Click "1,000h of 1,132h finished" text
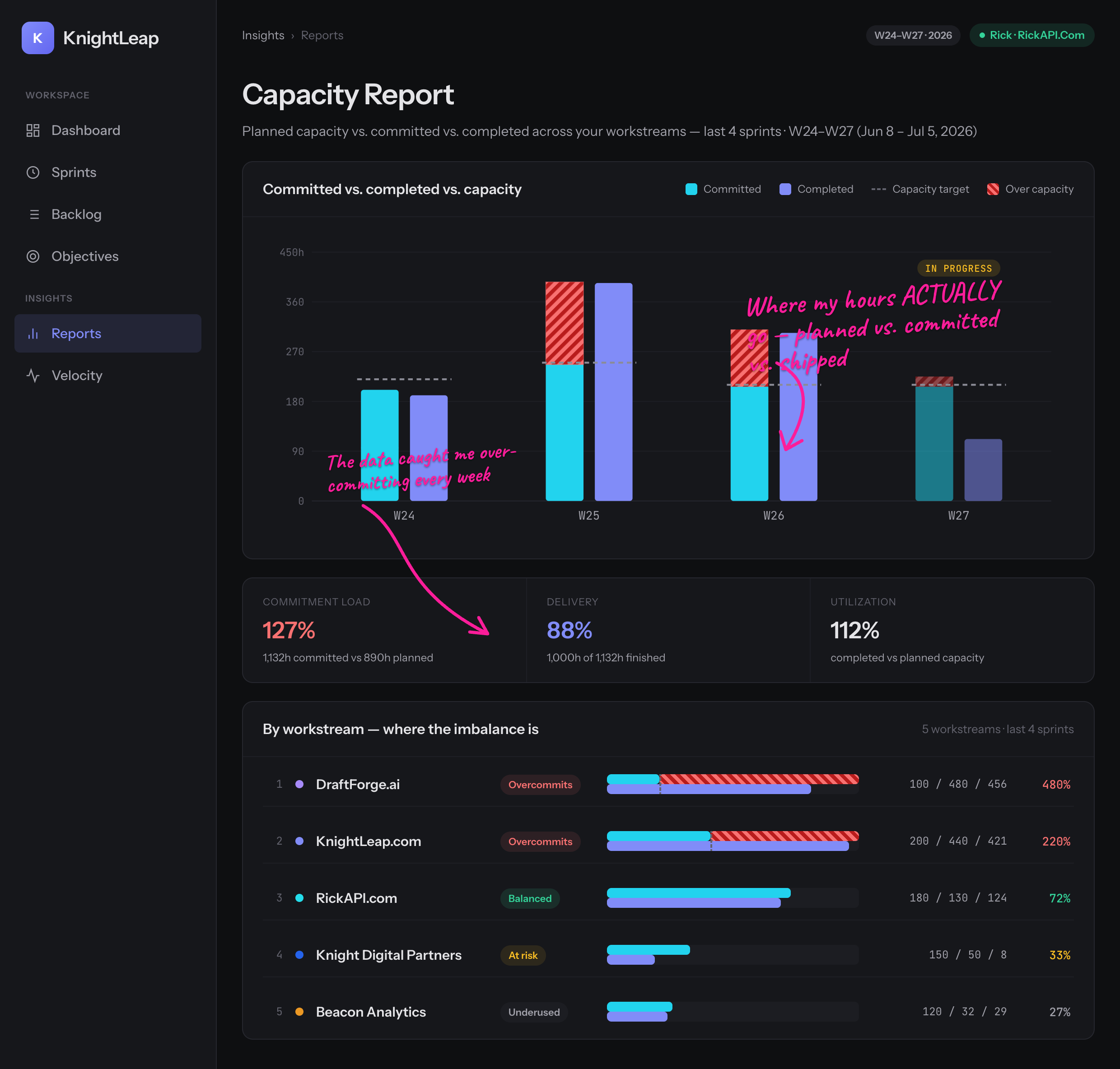The width and height of the screenshot is (1120, 1069). coord(606,658)
